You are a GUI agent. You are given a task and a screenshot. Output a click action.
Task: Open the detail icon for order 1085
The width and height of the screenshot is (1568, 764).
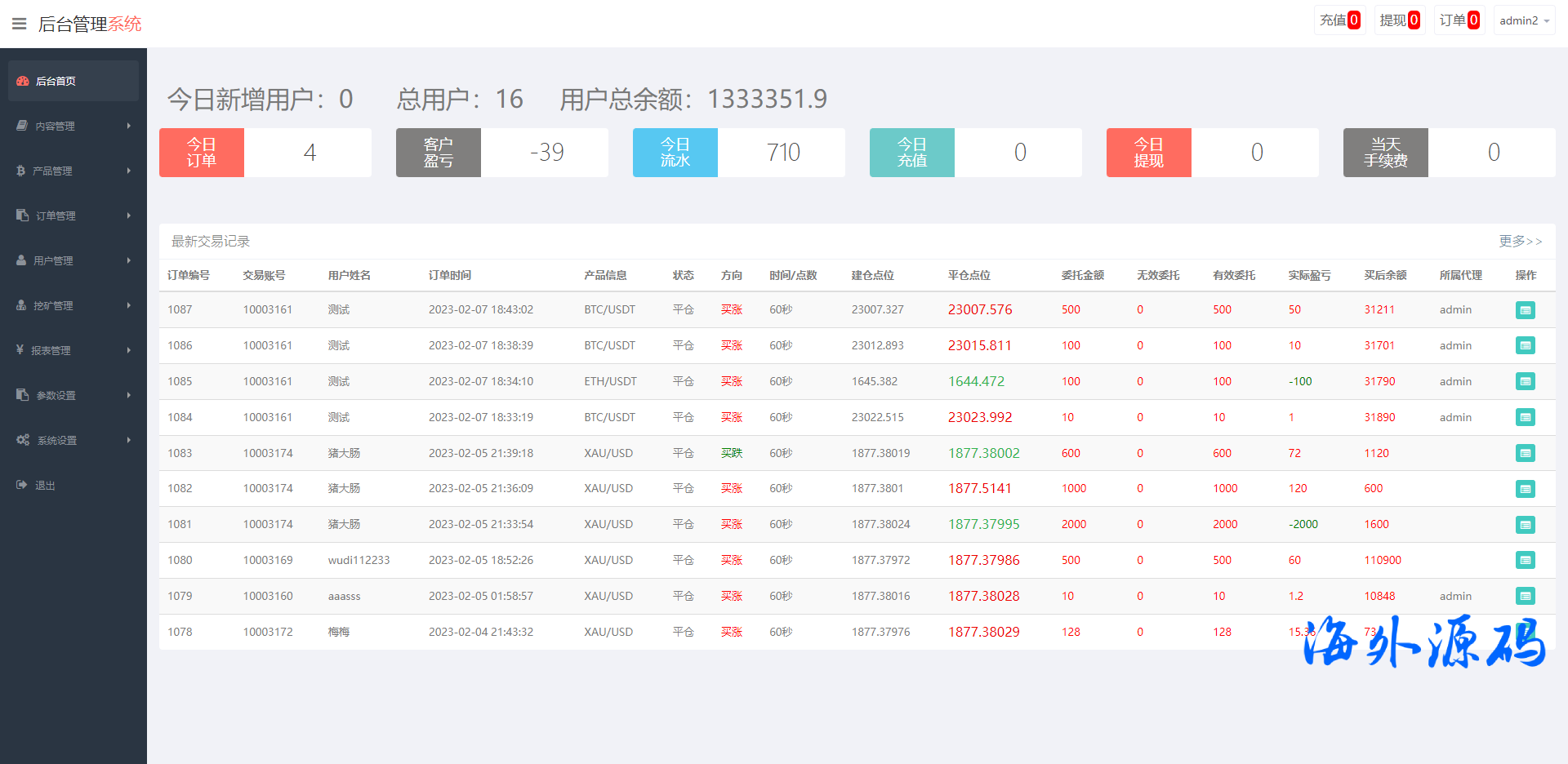(x=1525, y=381)
